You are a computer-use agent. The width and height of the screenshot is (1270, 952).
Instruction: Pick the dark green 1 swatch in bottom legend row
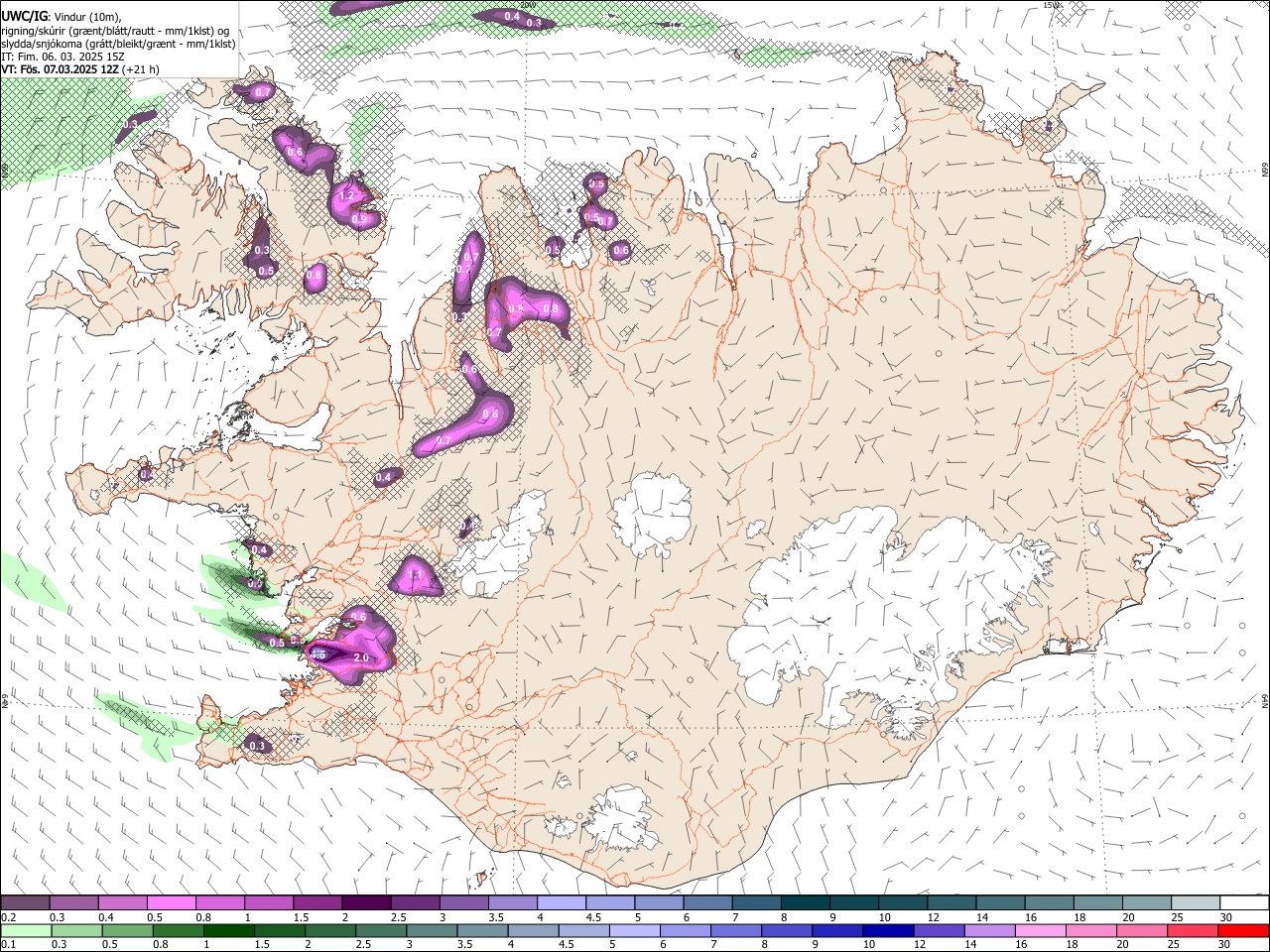(x=228, y=931)
